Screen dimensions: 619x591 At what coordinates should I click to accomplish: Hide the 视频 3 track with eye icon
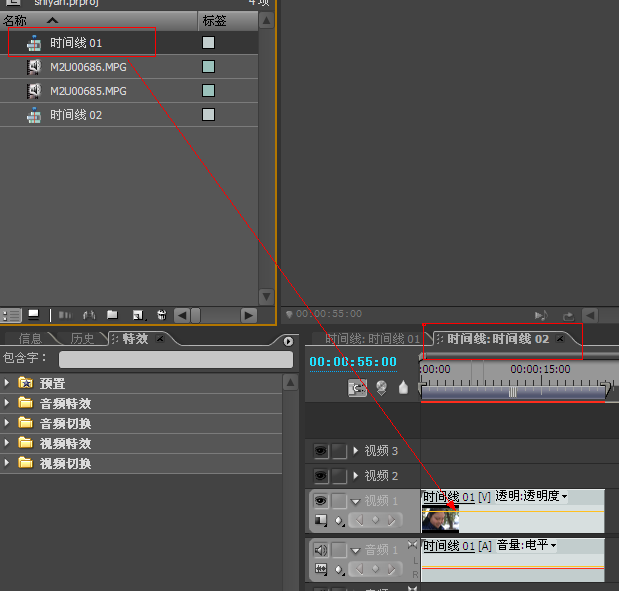click(321, 451)
